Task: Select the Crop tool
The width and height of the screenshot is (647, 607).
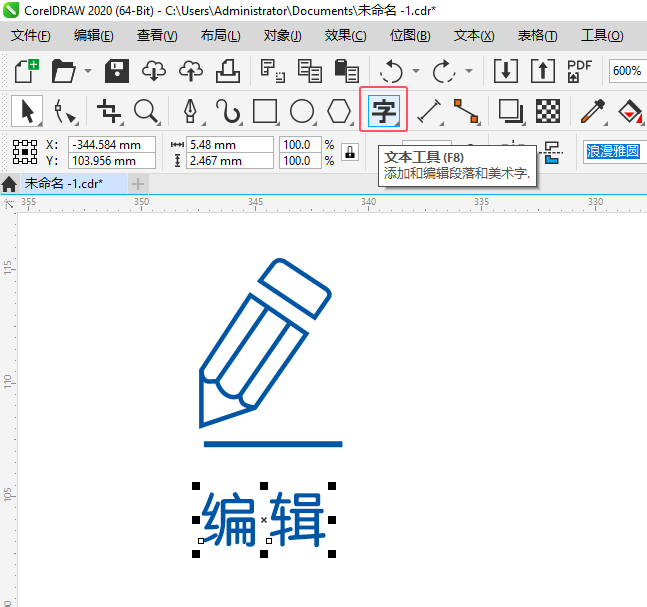Action: tap(109, 111)
